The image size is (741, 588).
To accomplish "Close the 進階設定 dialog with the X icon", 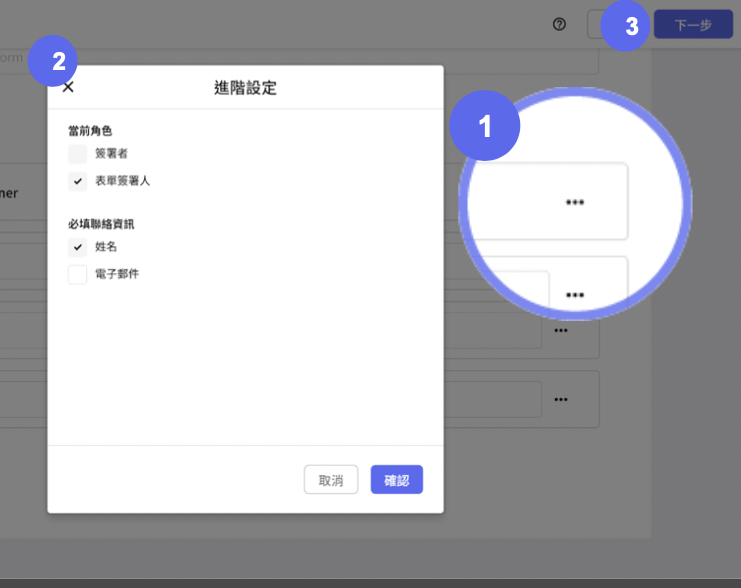I will coord(68,87).
